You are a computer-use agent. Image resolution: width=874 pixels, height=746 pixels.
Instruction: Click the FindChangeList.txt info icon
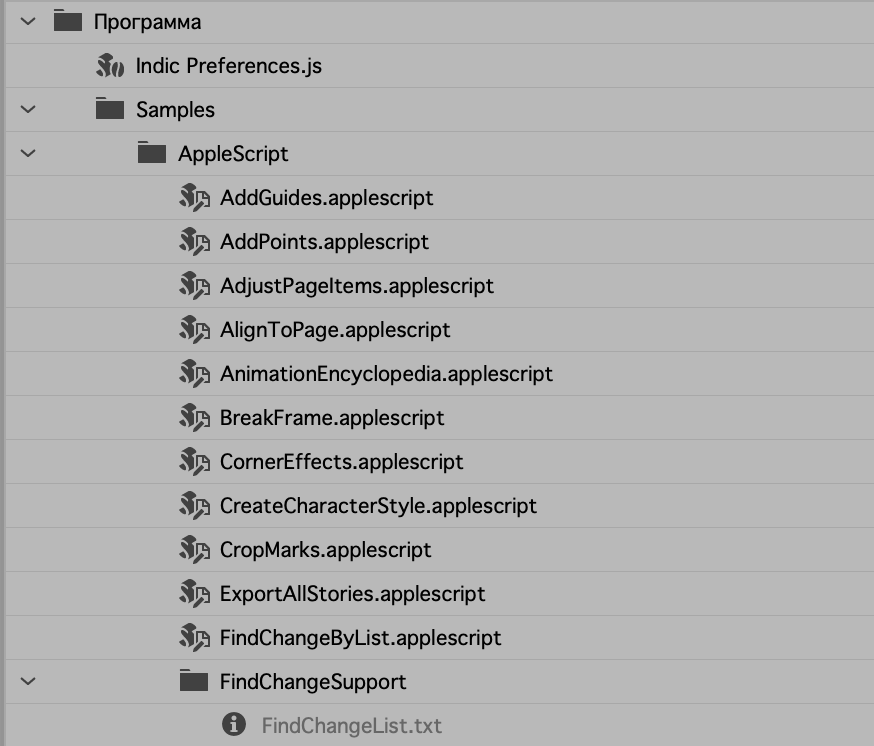[234, 725]
